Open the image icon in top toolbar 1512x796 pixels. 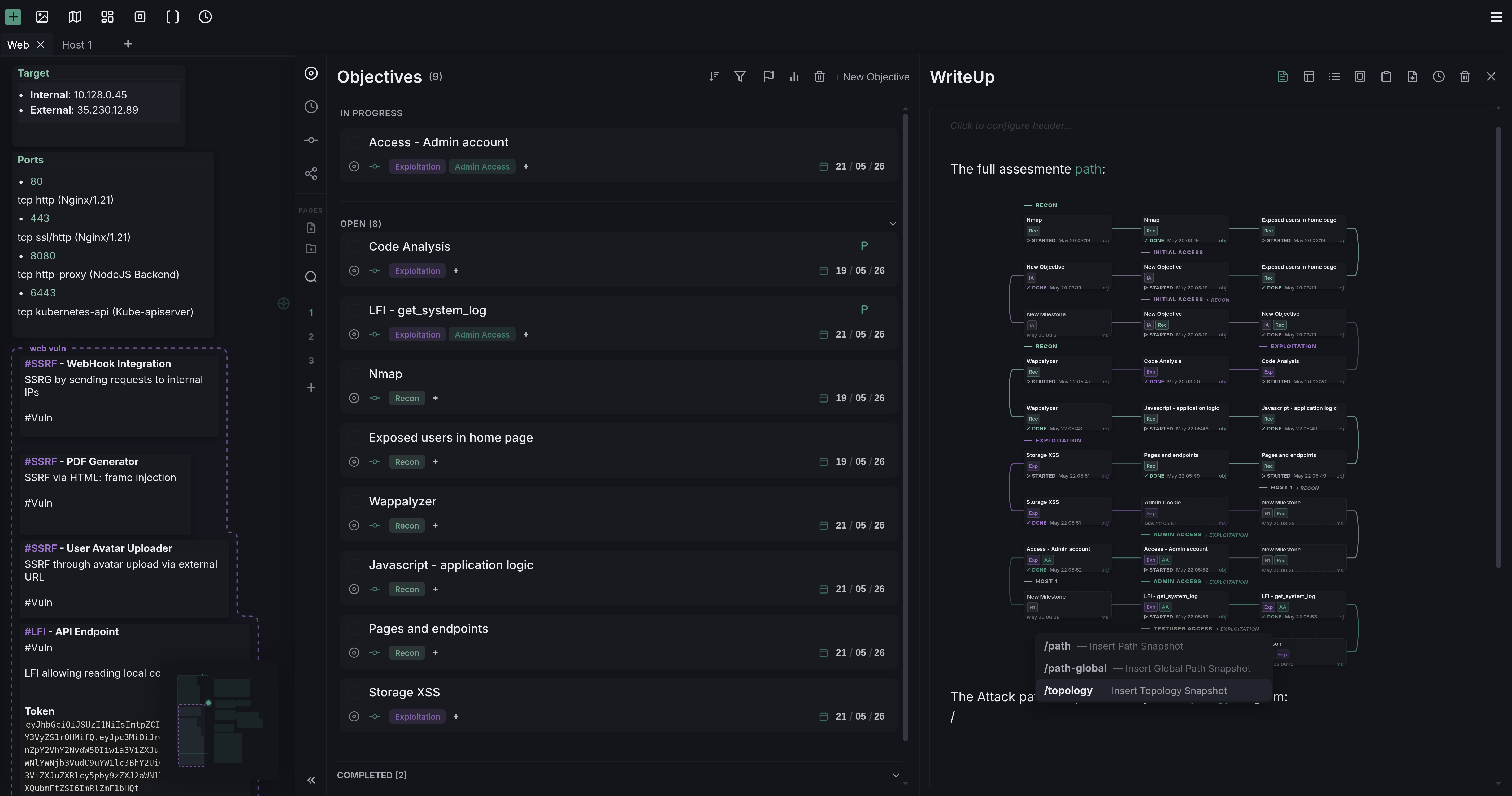coord(42,16)
